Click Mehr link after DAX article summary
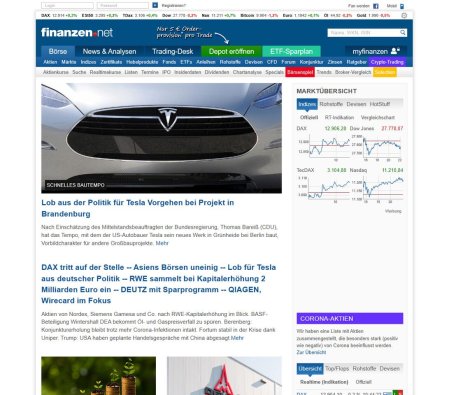The width and height of the screenshot is (449, 395). [x=237, y=338]
